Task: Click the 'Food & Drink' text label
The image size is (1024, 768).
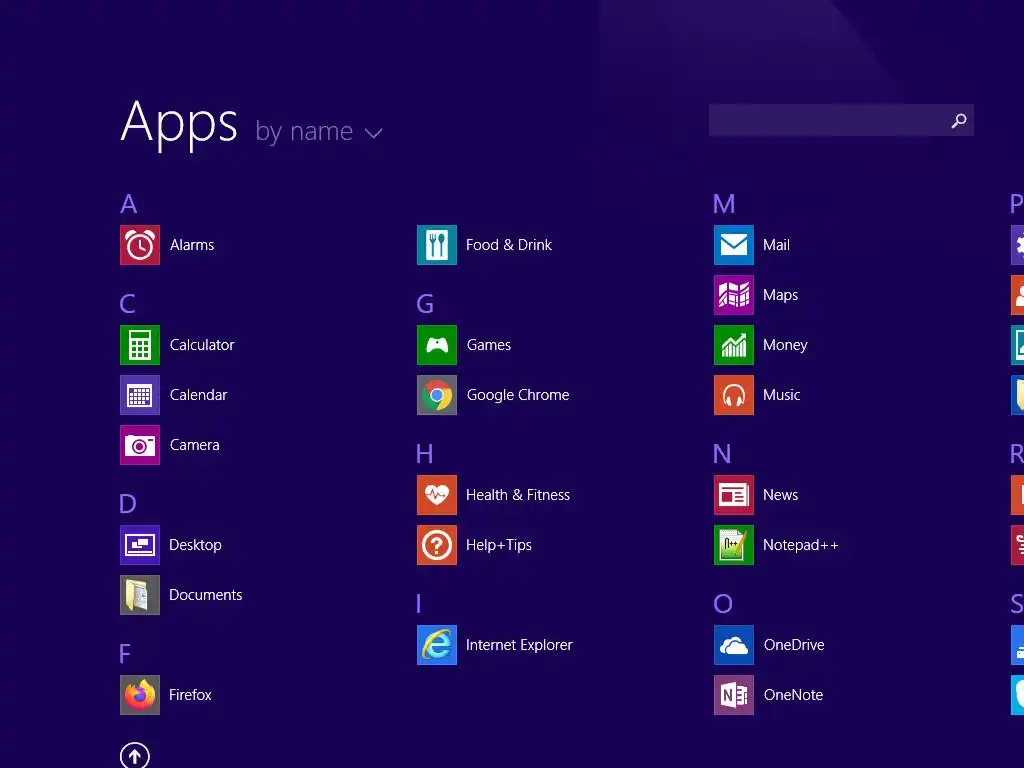Action: coord(509,245)
